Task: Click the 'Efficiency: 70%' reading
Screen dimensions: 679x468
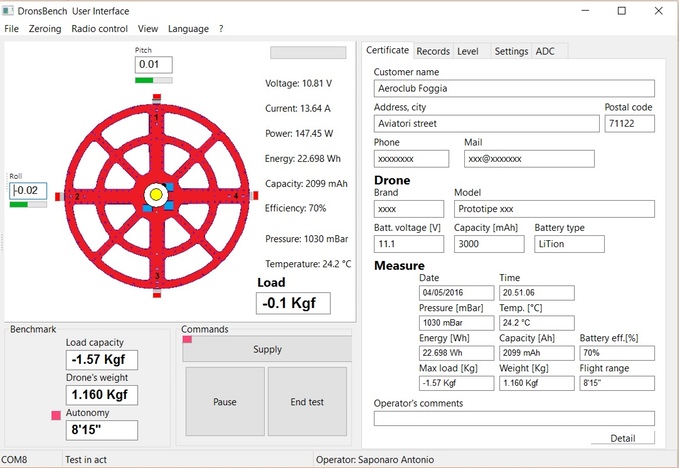Action: [295, 208]
